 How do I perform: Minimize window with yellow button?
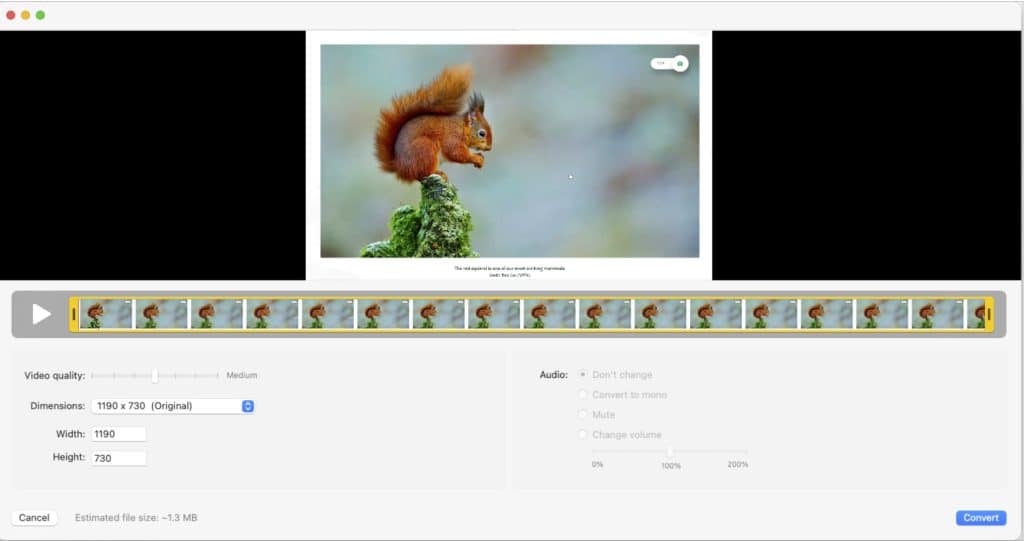coord(25,15)
